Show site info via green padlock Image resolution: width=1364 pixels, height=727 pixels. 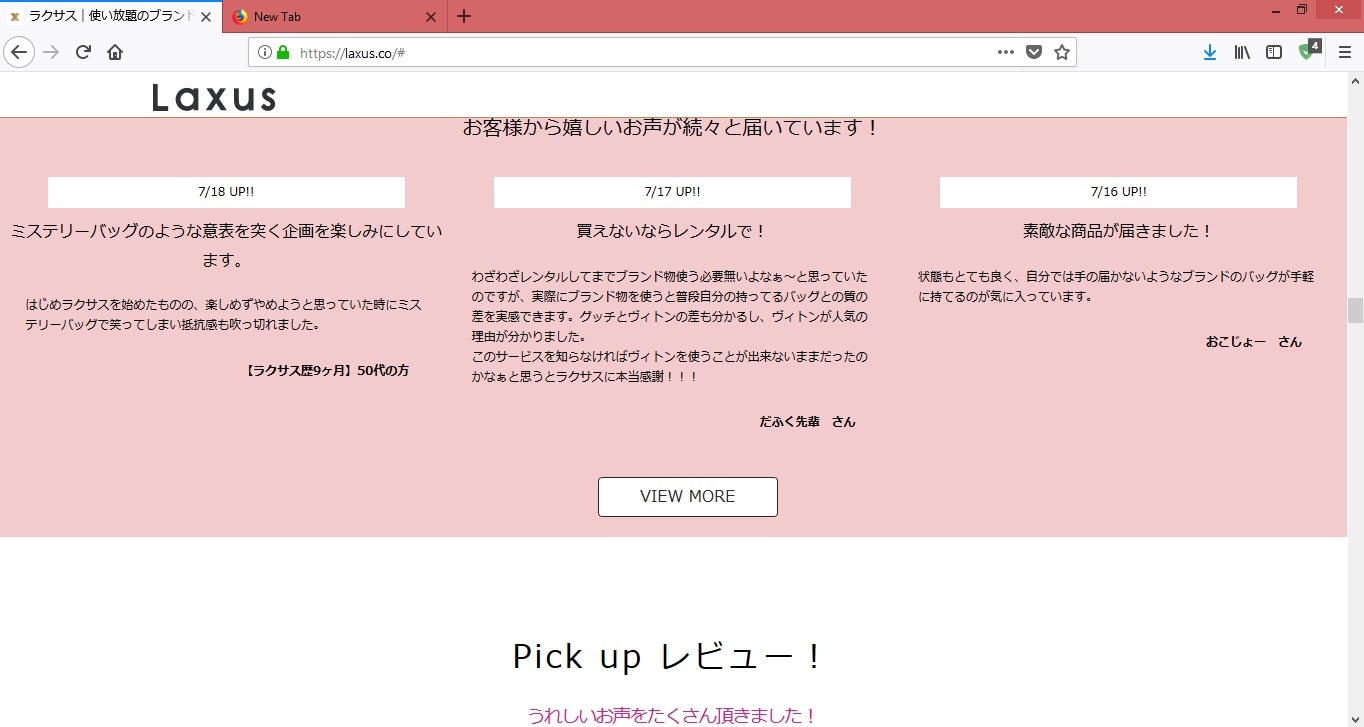click(x=283, y=52)
